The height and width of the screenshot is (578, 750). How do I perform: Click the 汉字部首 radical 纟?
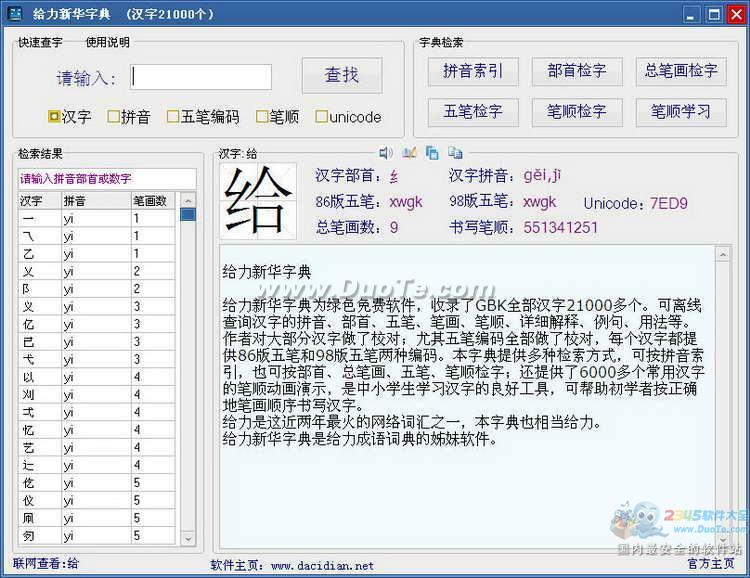pos(393,176)
